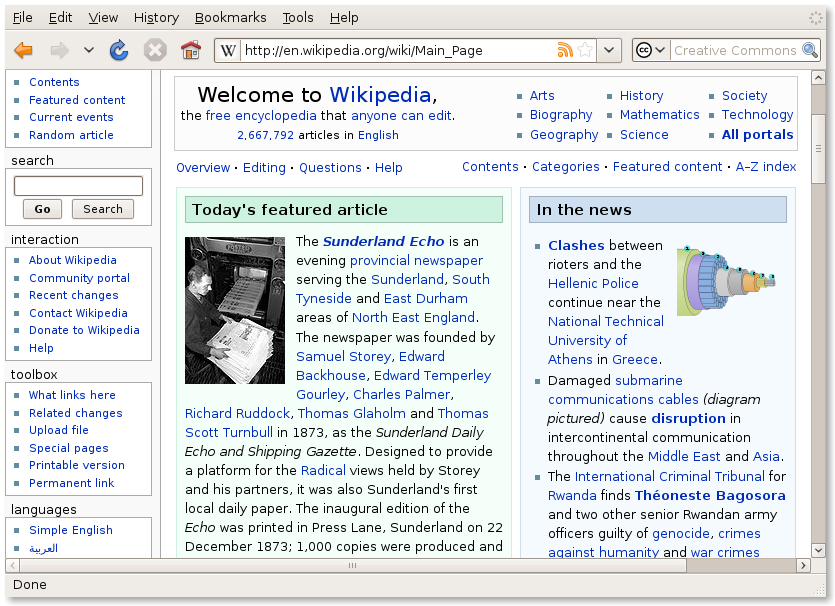Click the vertical scrollbar up arrow
This screenshot has height=606, width=835.
coord(818,78)
